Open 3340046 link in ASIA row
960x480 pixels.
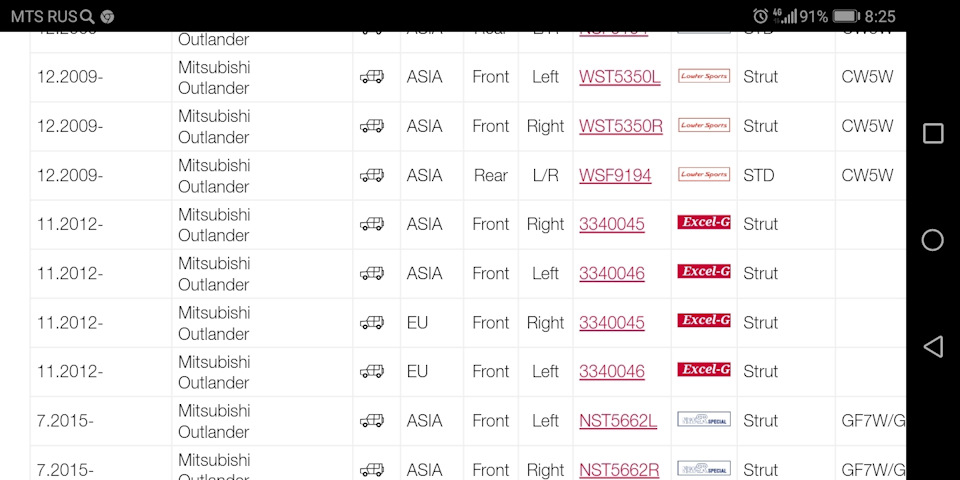[x=612, y=273]
